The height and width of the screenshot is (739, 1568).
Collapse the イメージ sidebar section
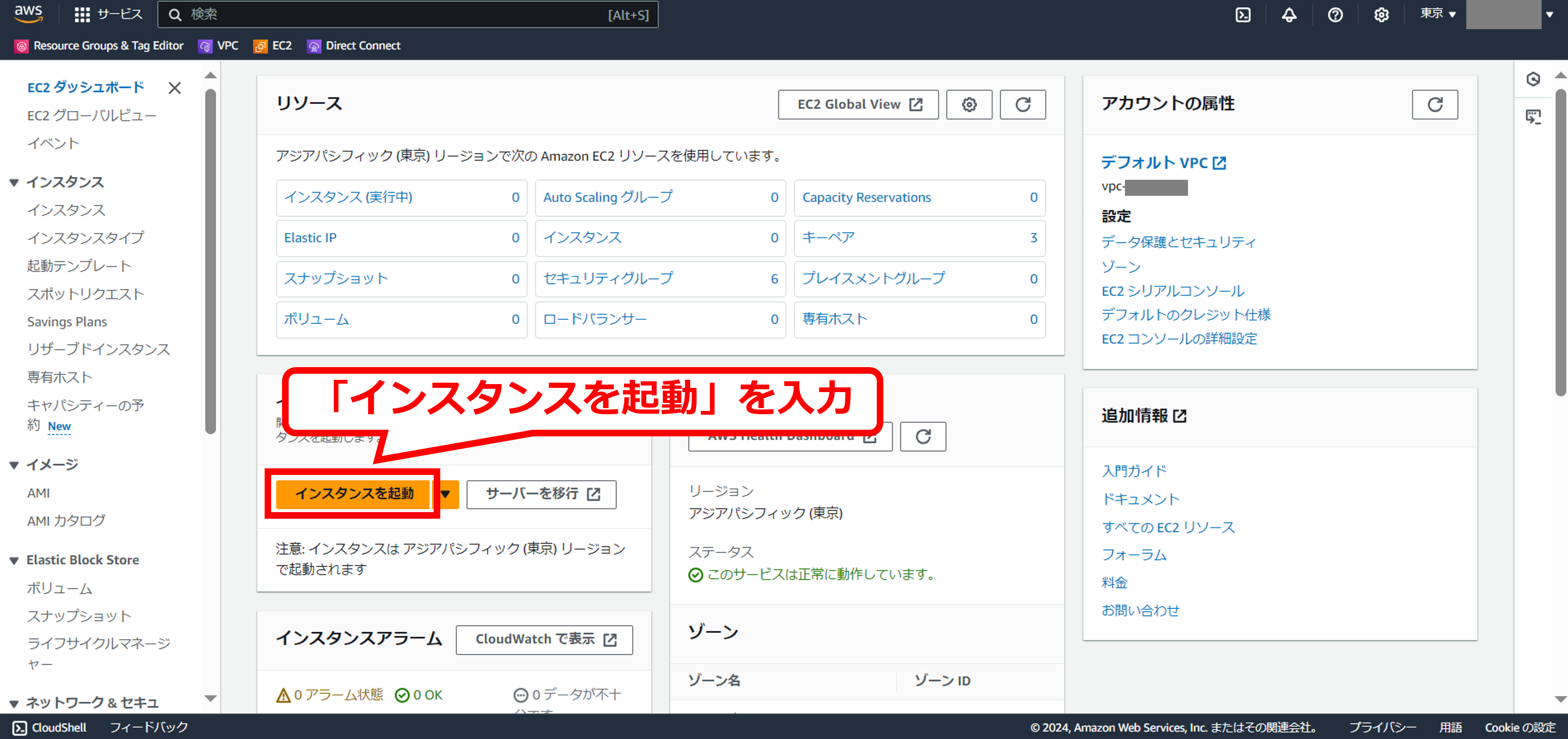(14, 466)
